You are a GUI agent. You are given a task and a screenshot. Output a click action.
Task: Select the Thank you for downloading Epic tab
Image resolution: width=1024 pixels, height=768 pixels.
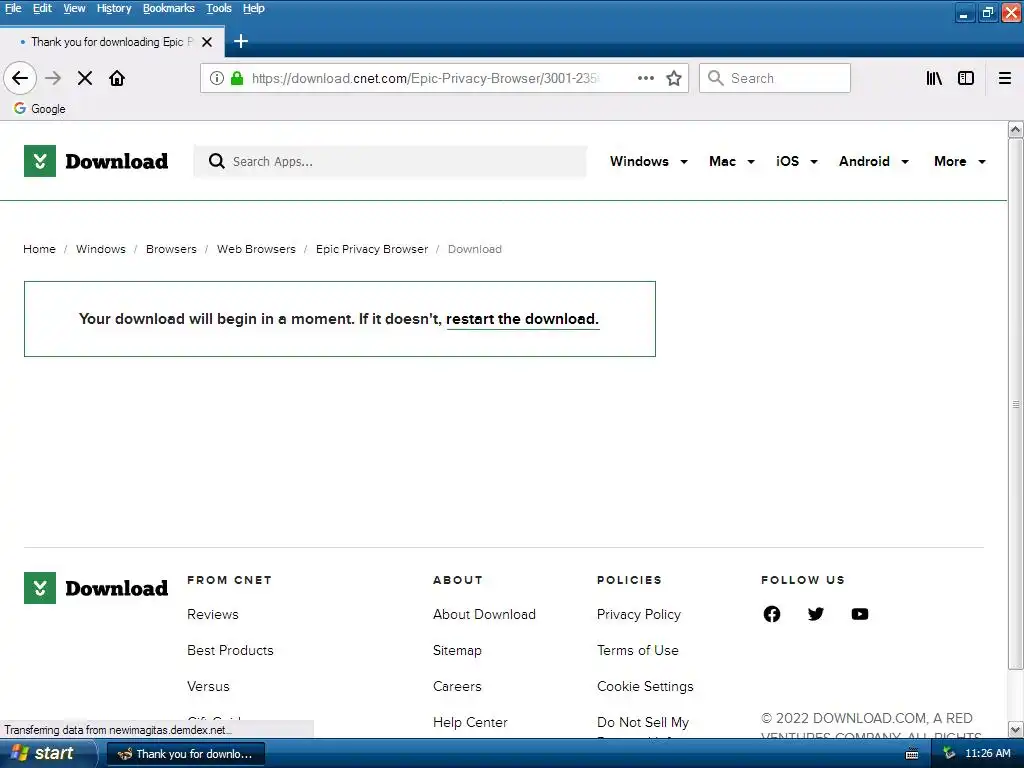pyautogui.click(x=112, y=42)
